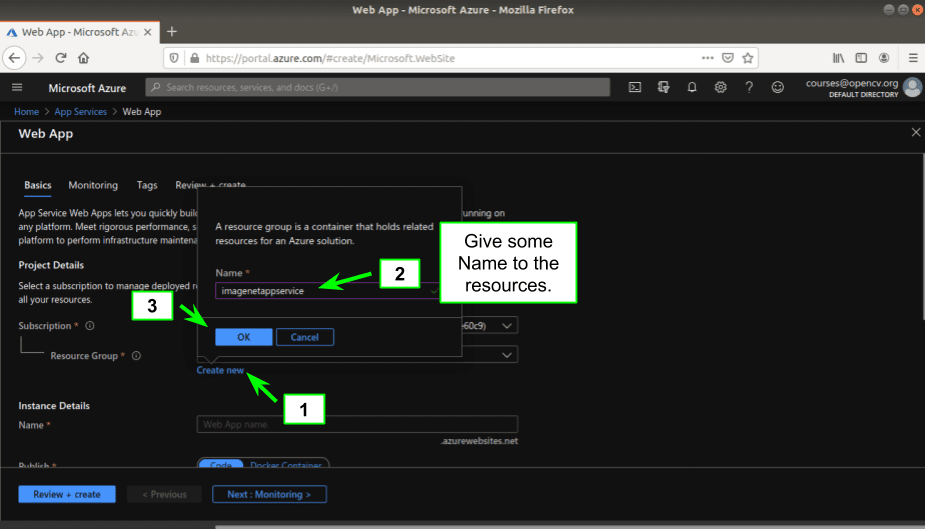Click the < Previous button
This screenshot has width=925, height=529.
[164, 494]
